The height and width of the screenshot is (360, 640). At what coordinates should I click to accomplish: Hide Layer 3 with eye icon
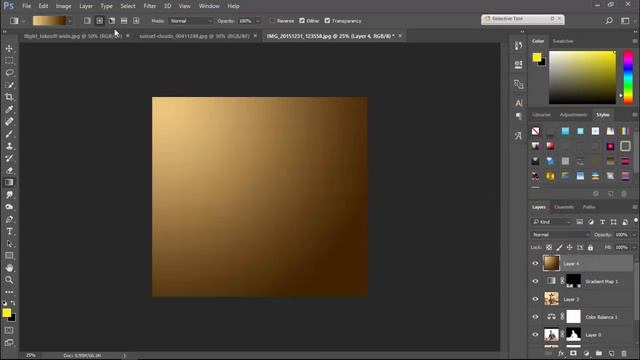pyautogui.click(x=536, y=299)
